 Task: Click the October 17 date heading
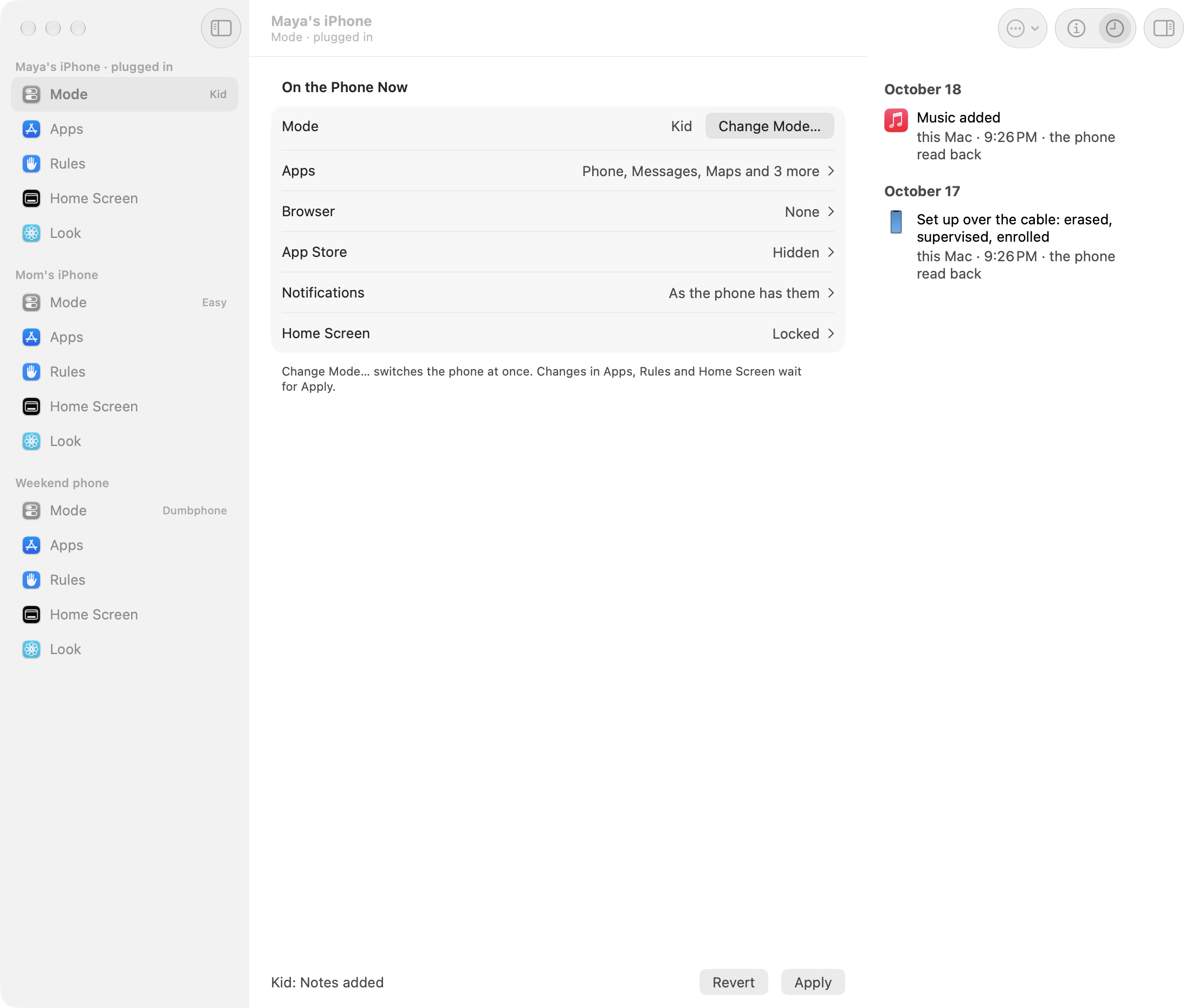coord(921,191)
